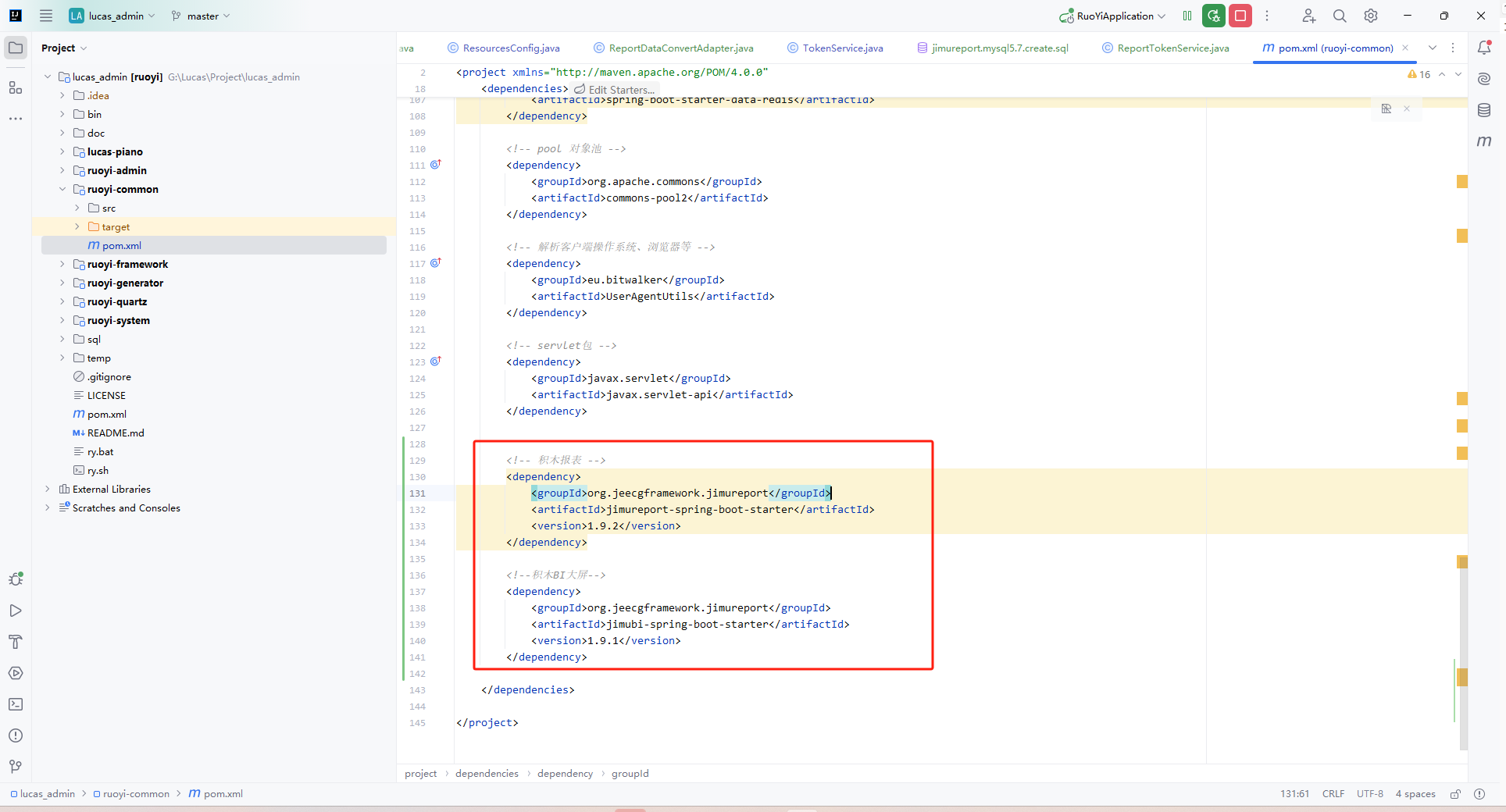The image size is (1506, 812).
Task: Switch to TokenService.java tab
Action: (836, 48)
